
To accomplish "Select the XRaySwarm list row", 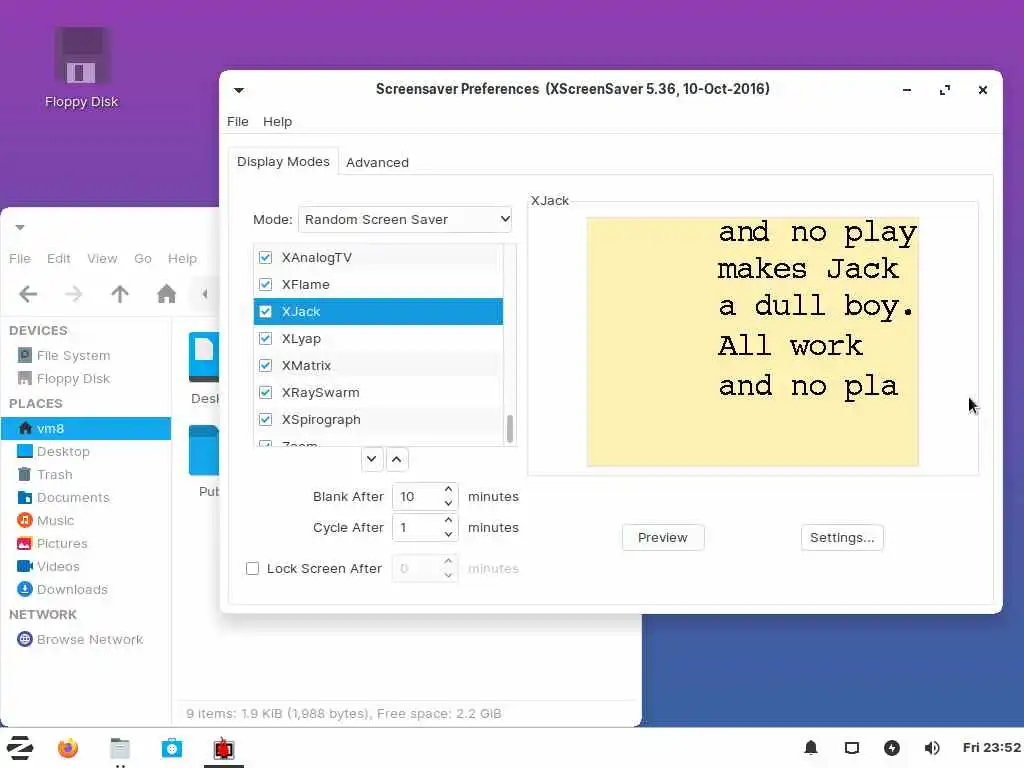I will coord(378,392).
